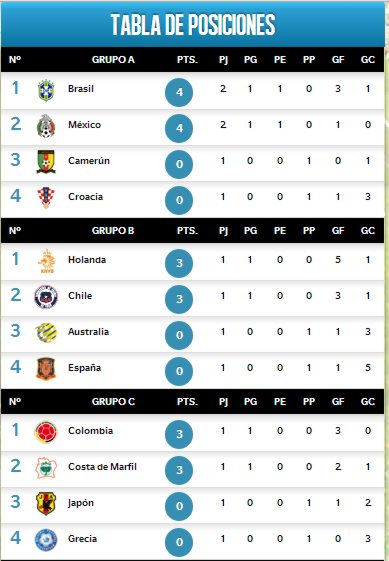Click Brasil's points circle showing 4

click(x=179, y=92)
